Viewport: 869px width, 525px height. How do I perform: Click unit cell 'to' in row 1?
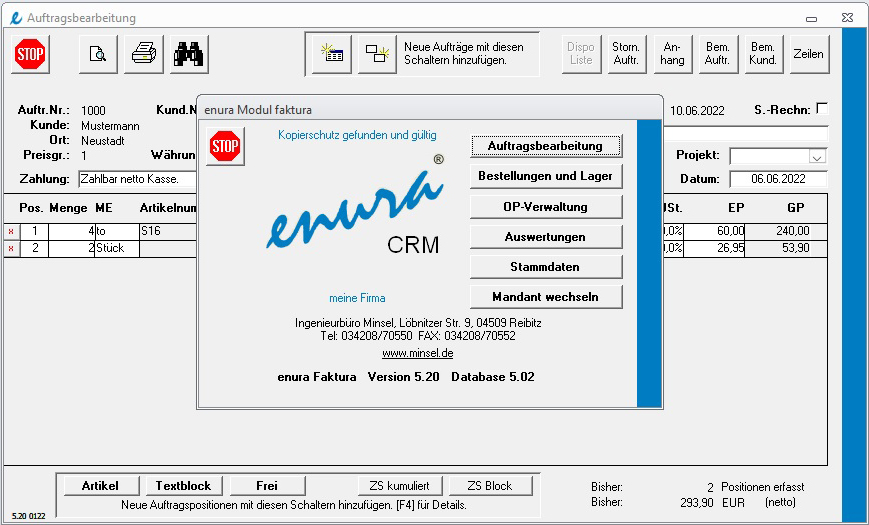[x=117, y=232]
